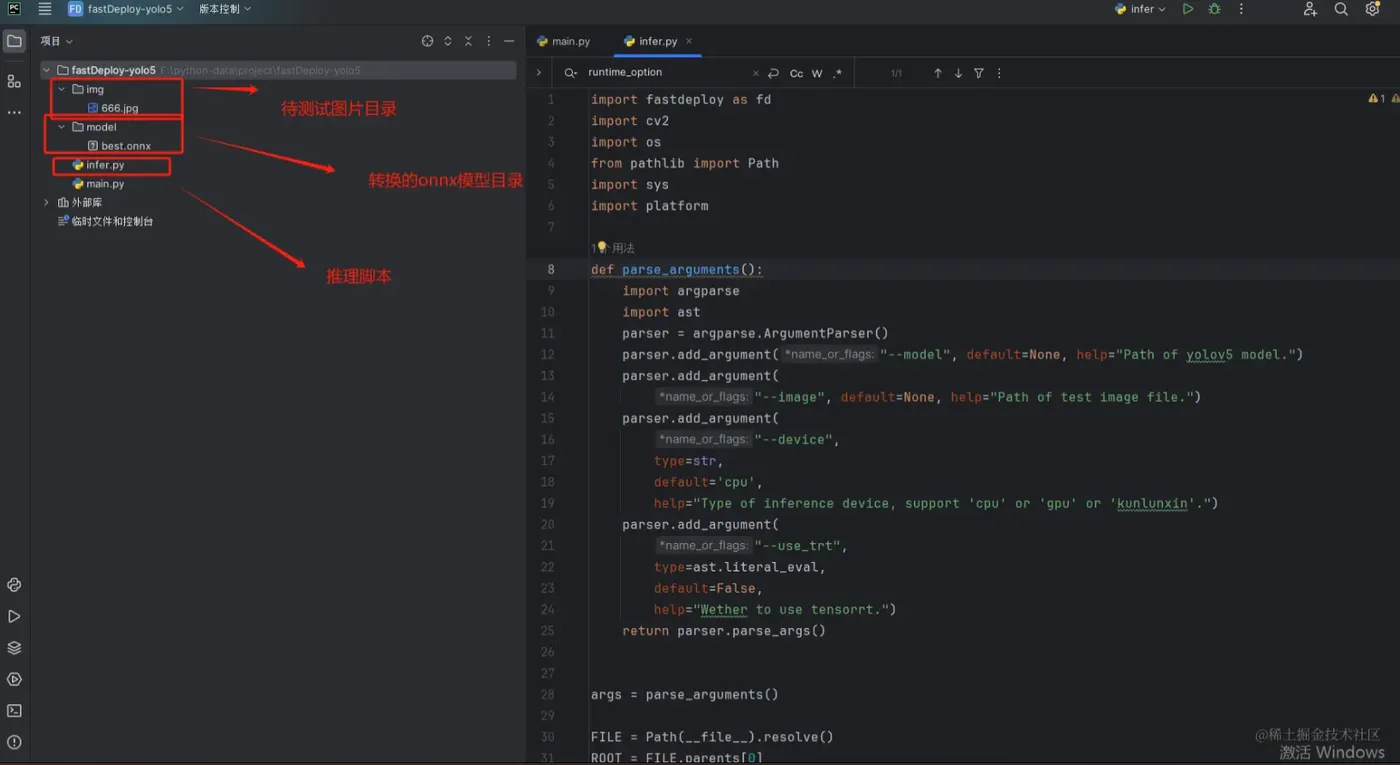The height and width of the screenshot is (765, 1400).
Task: Open the infer run configuration dropdown
Action: click(x=1141, y=9)
